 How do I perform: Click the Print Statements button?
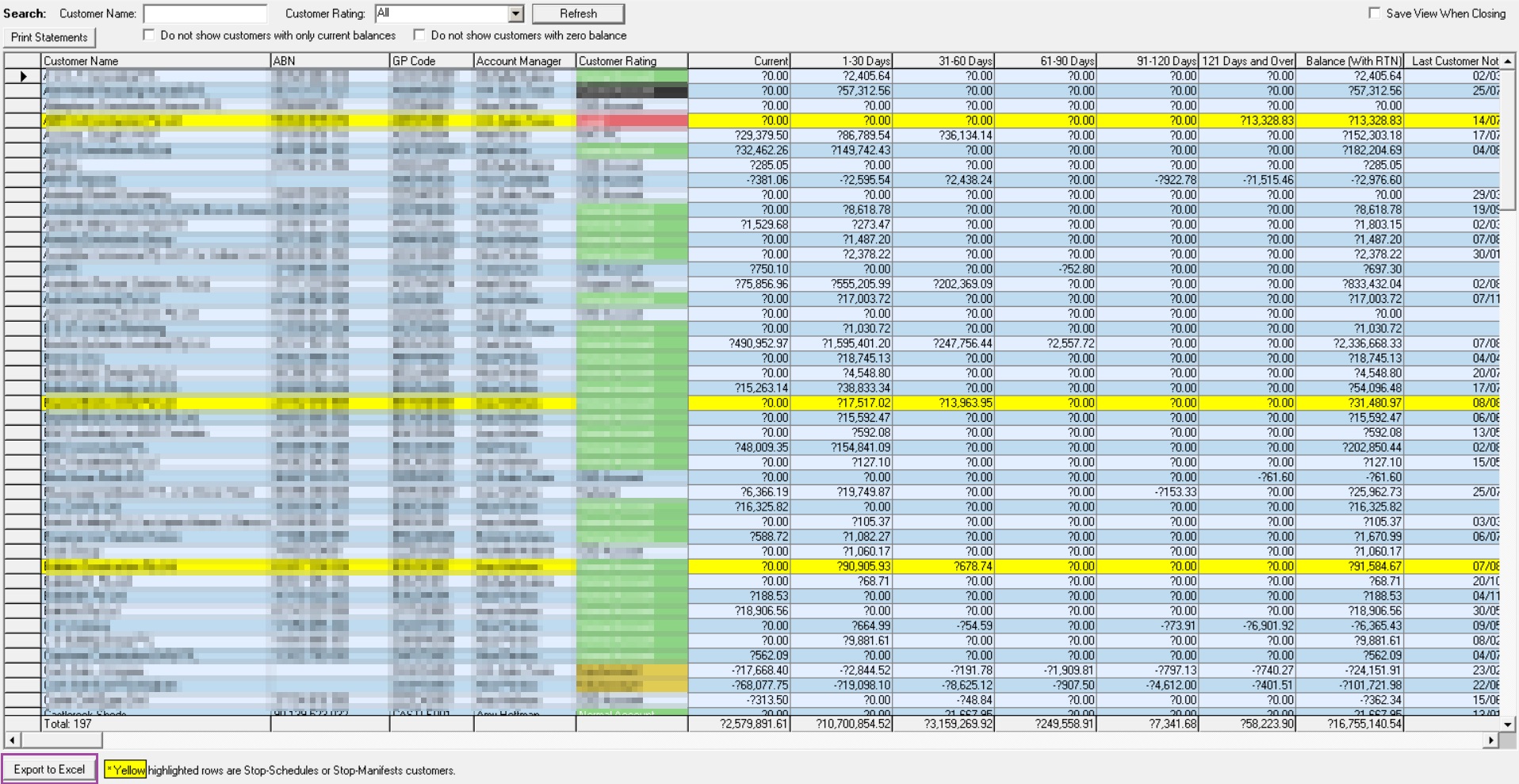click(x=51, y=37)
